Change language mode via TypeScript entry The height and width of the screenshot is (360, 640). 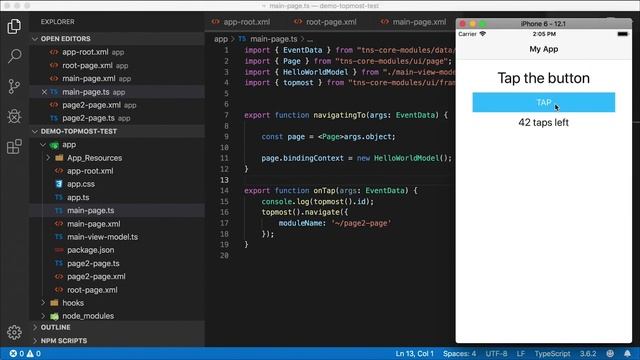(x=552, y=353)
